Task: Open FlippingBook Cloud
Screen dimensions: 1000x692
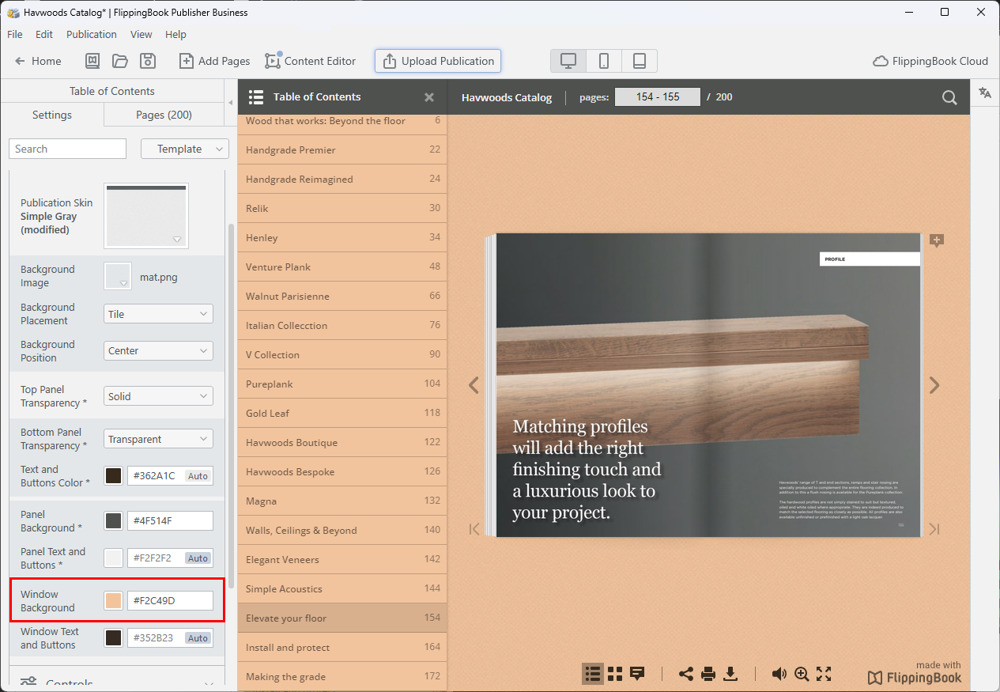Action: tap(930, 61)
